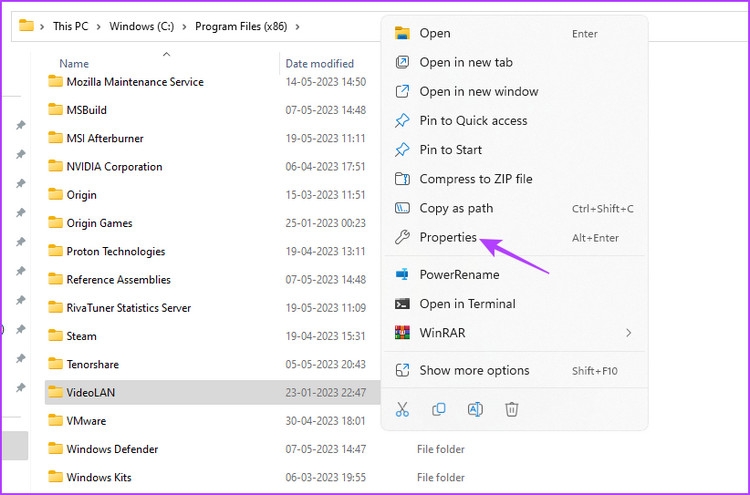Select the RivaTuner Statistics Server folder name
This screenshot has width=750, height=495.
(x=129, y=308)
